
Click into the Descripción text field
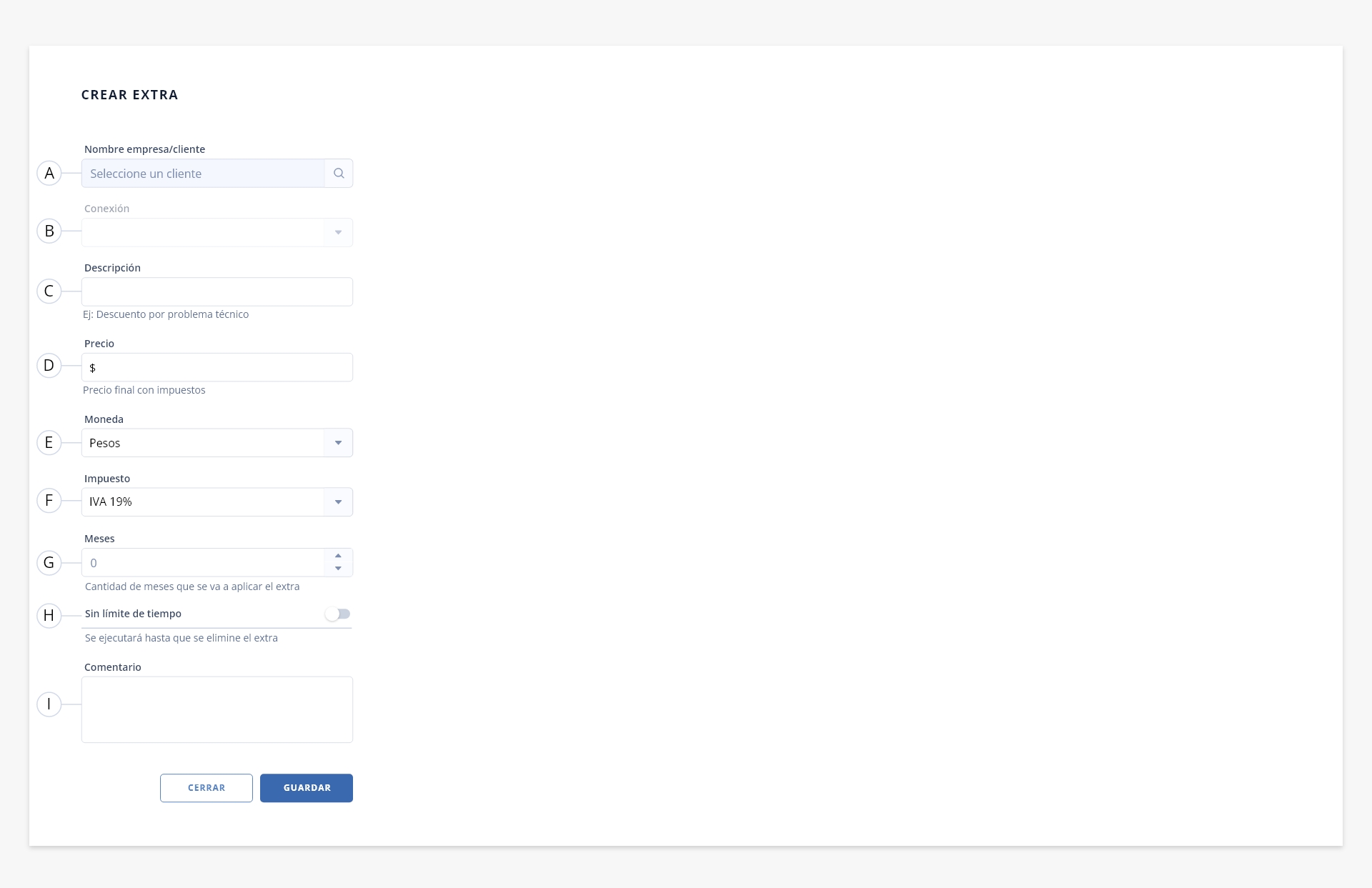click(x=217, y=292)
